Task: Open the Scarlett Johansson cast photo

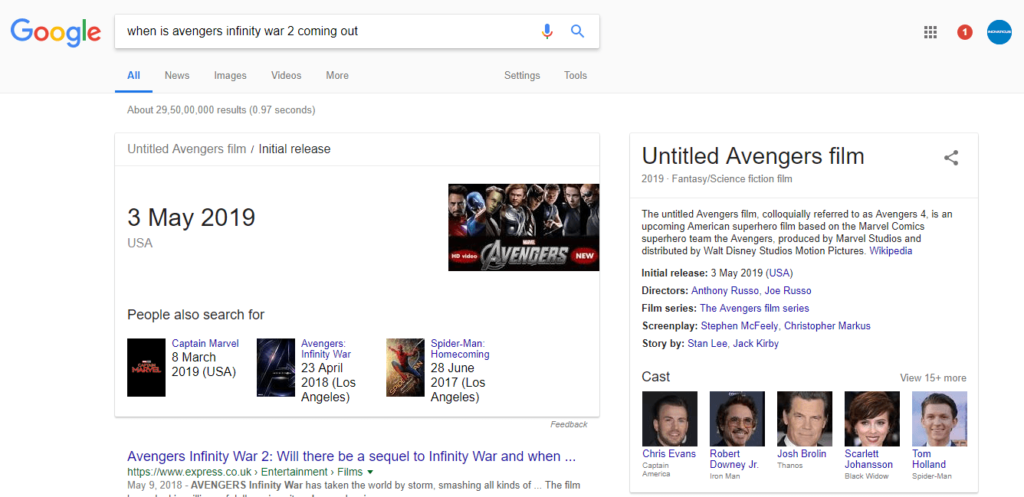Action: [x=872, y=419]
